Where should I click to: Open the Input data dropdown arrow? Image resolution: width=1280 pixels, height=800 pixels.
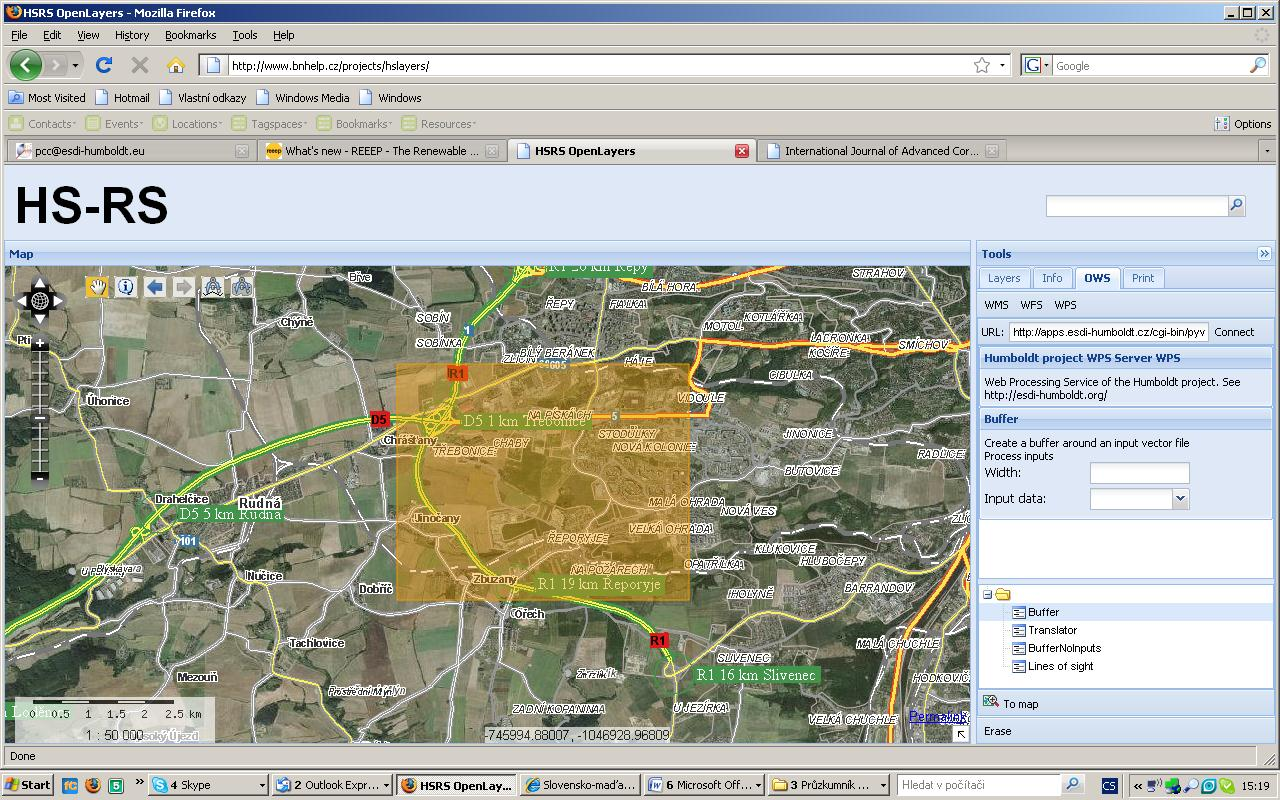(1180, 498)
